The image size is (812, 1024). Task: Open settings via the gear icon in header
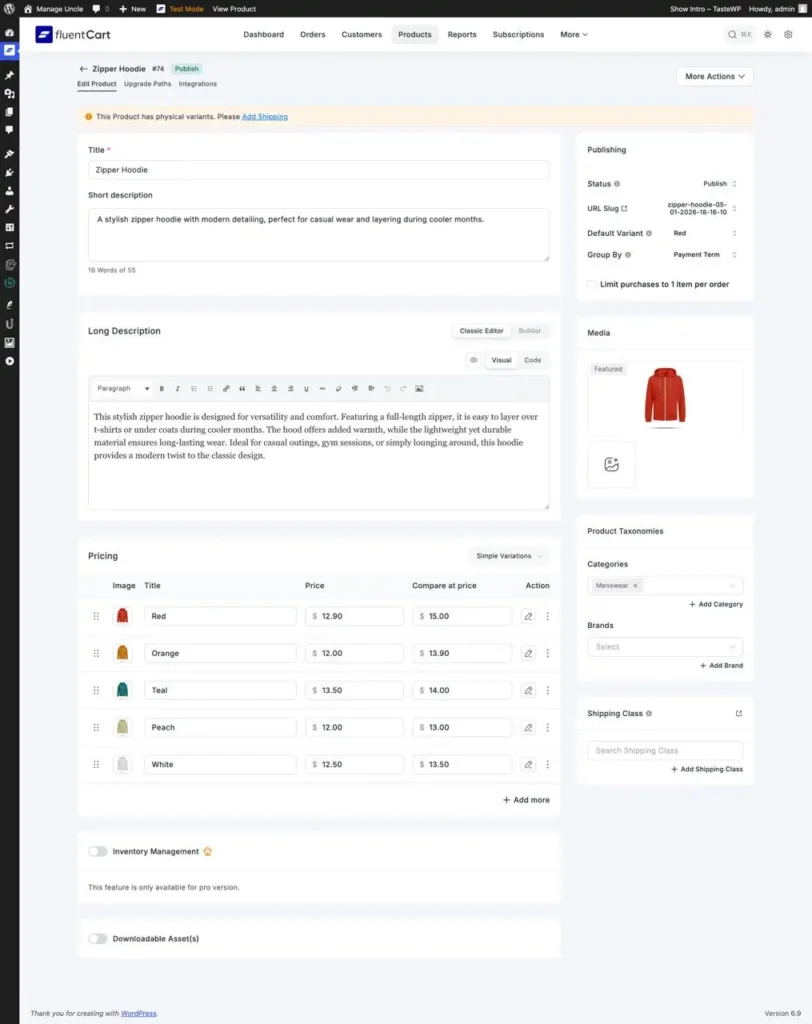(788, 34)
